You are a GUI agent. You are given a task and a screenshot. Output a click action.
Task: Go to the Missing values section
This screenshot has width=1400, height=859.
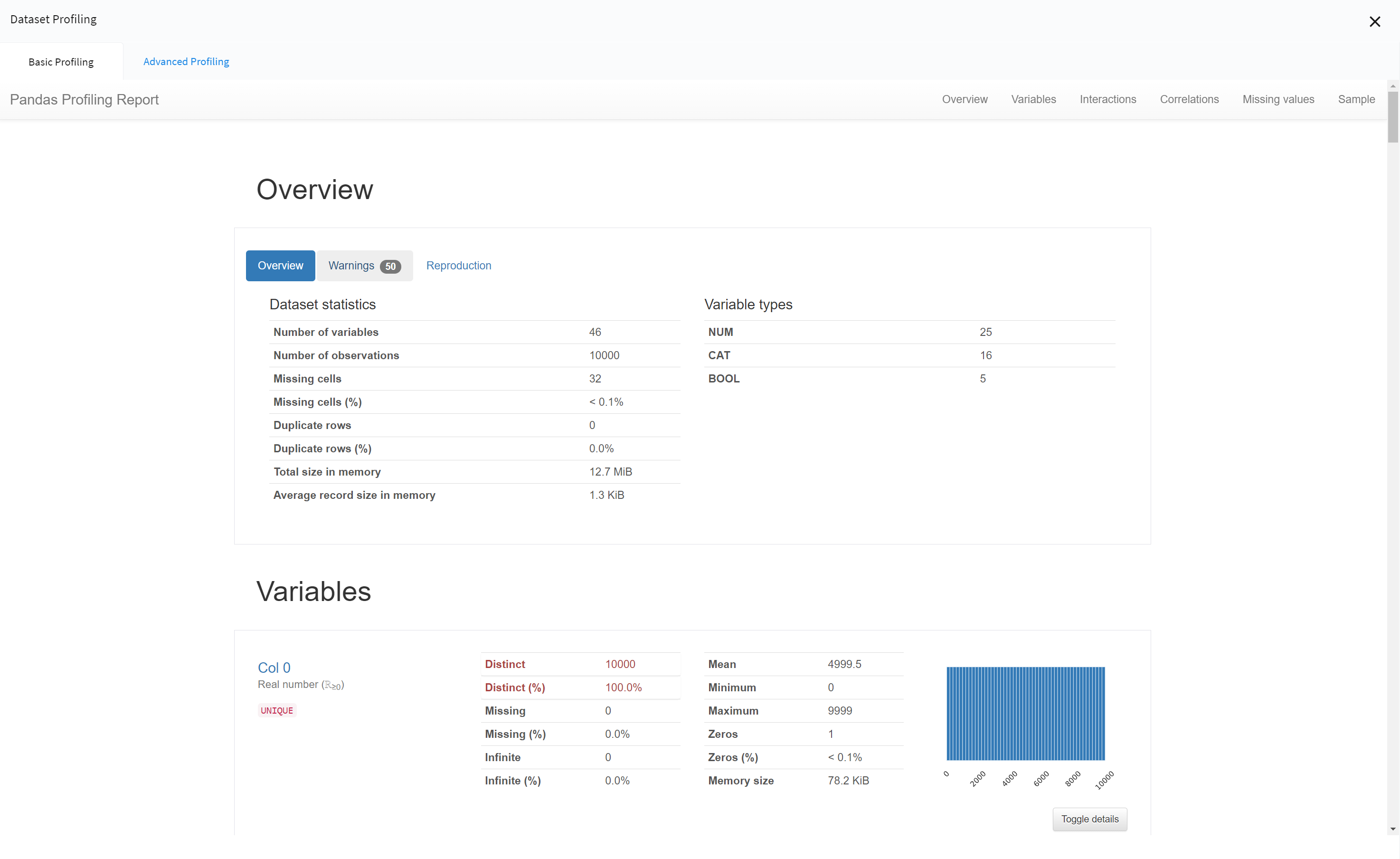pyautogui.click(x=1278, y=99)
